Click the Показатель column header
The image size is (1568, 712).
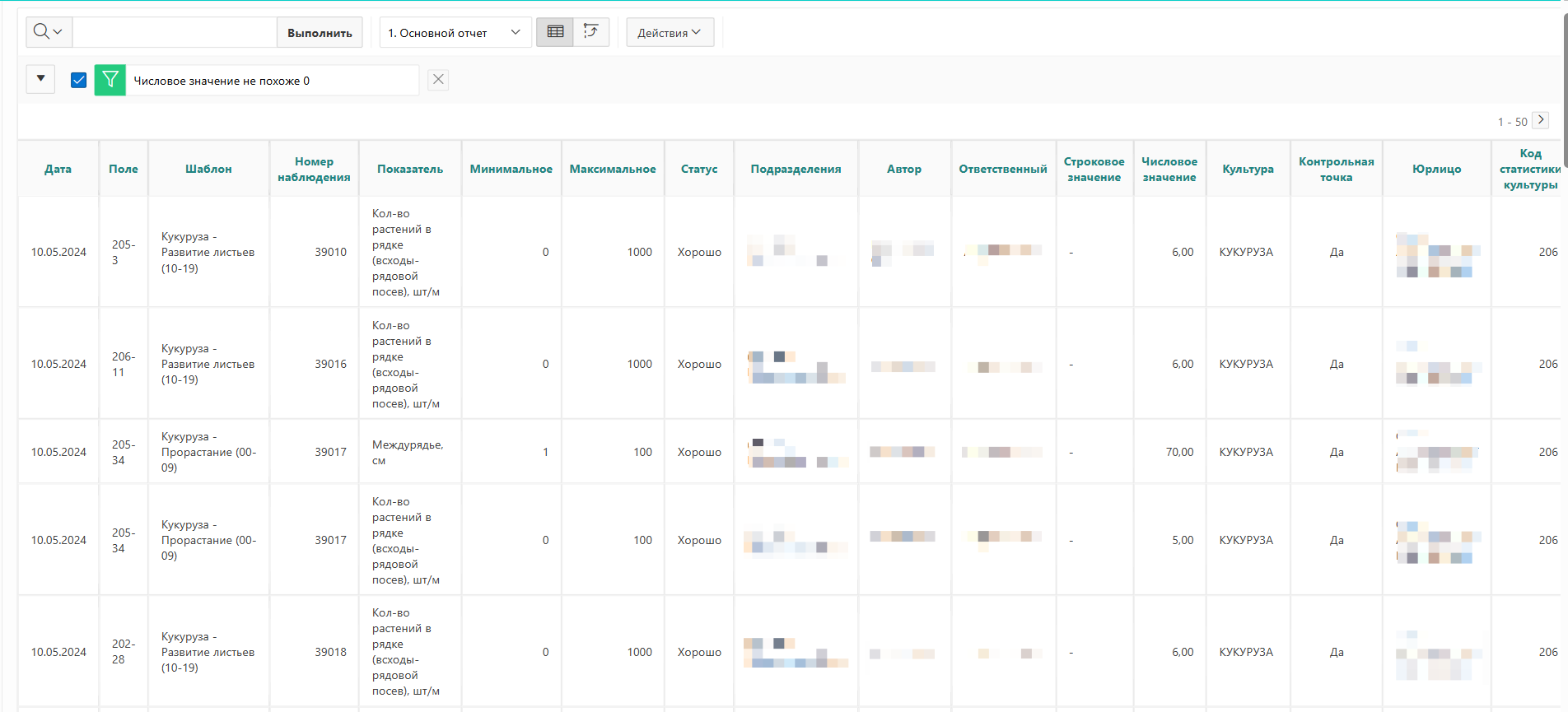click(409, 169)
